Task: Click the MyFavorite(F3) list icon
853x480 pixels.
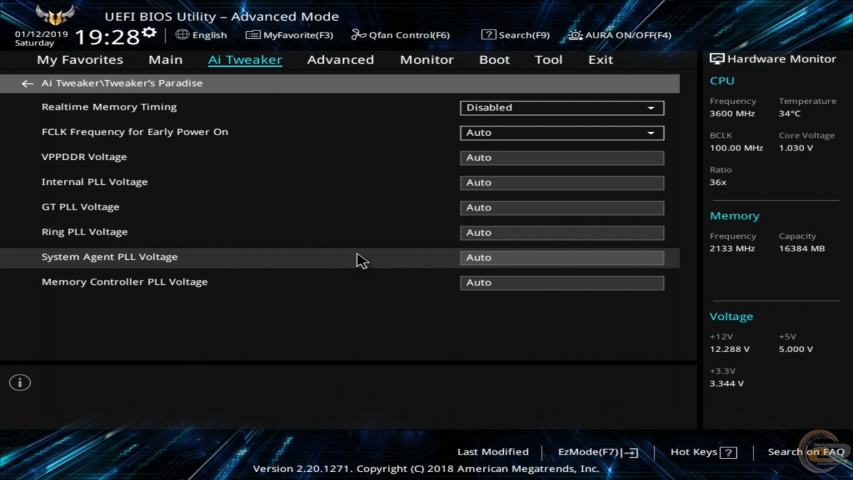Action: pos(252,35)
